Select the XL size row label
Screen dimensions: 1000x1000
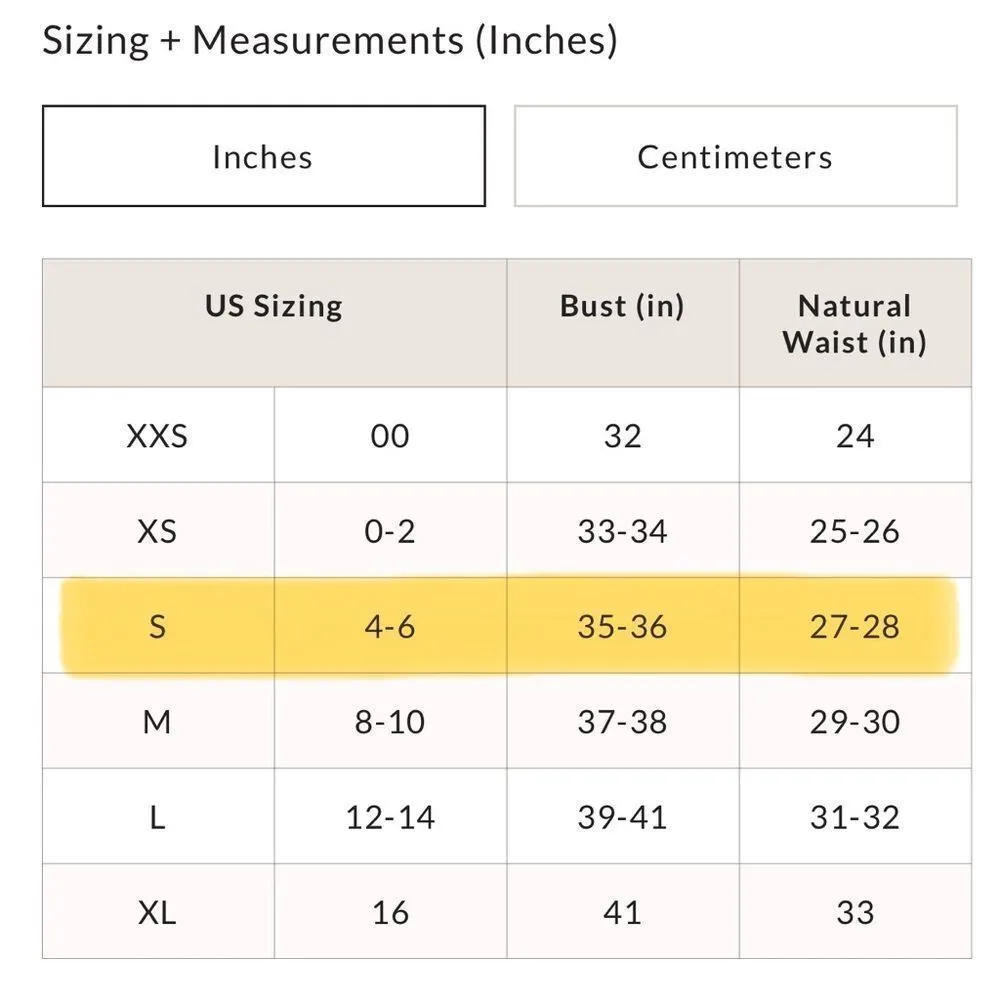157,912
